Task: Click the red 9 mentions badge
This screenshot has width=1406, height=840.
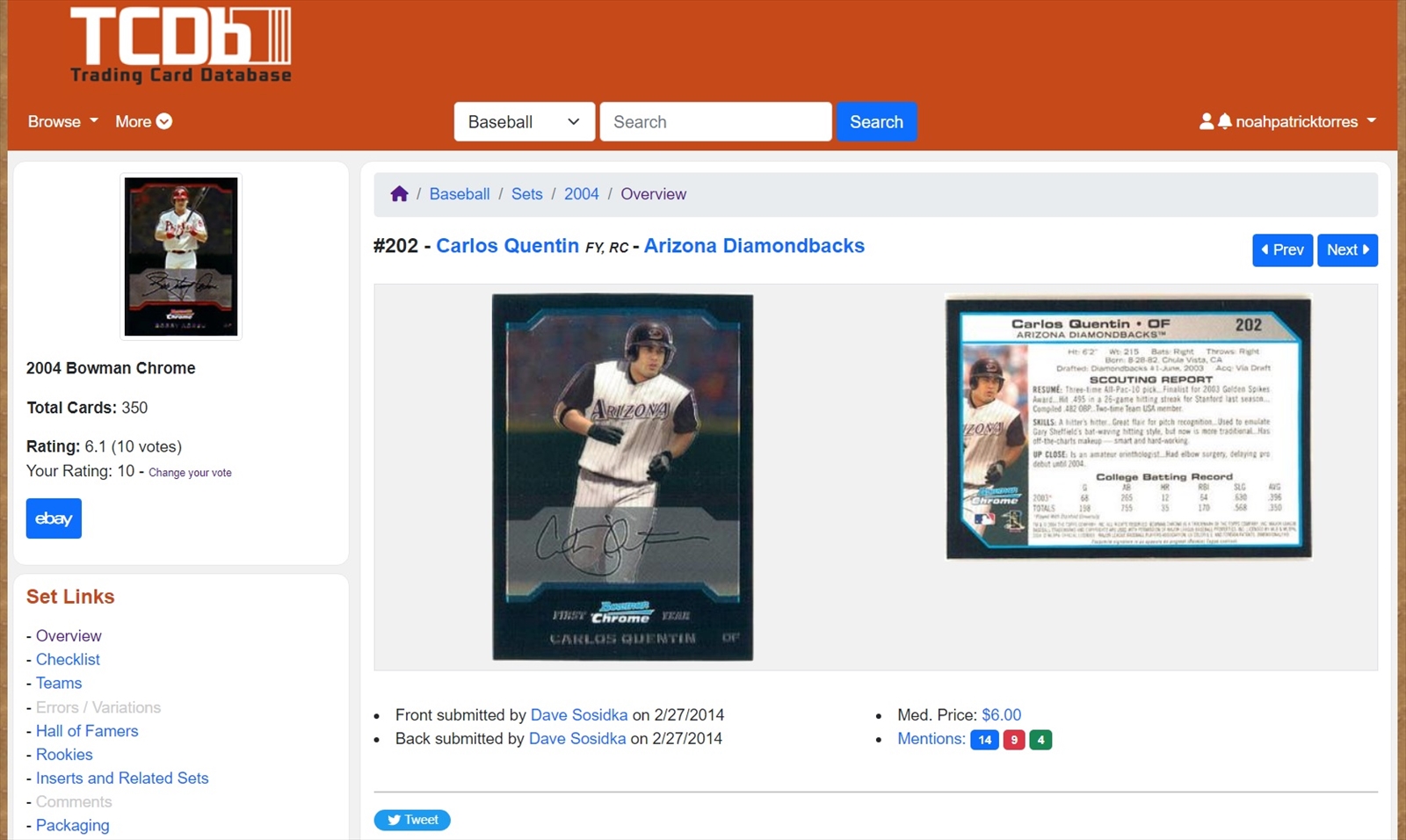Action: pos(1014,740)
